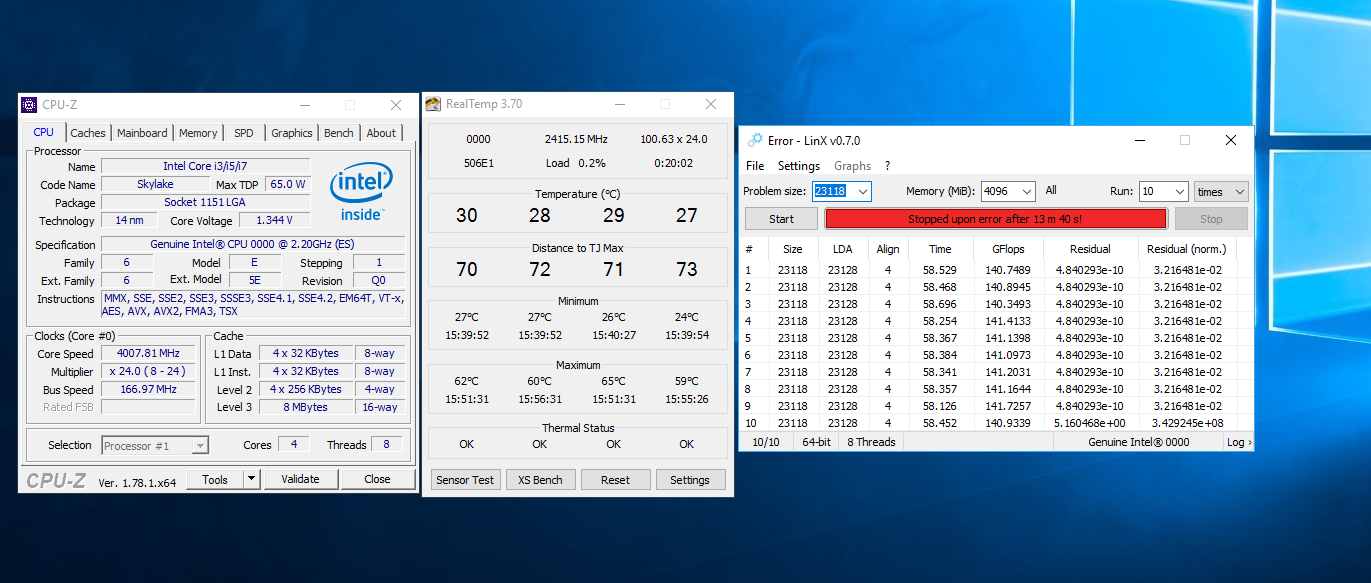Click the LinX title bar app icon
The image size is (1371, 583).
(755, 140)
